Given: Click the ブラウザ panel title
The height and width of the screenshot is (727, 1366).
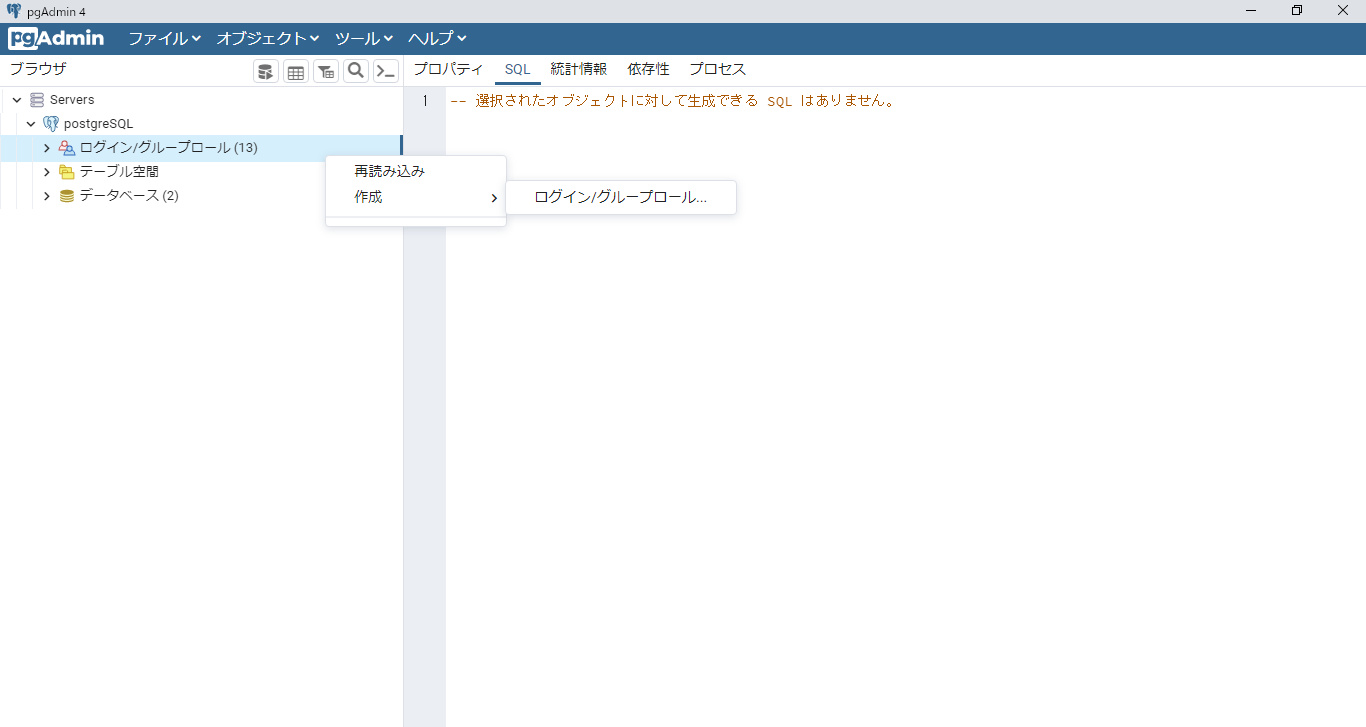Looking at the screenshot, I should coord(38,69).
